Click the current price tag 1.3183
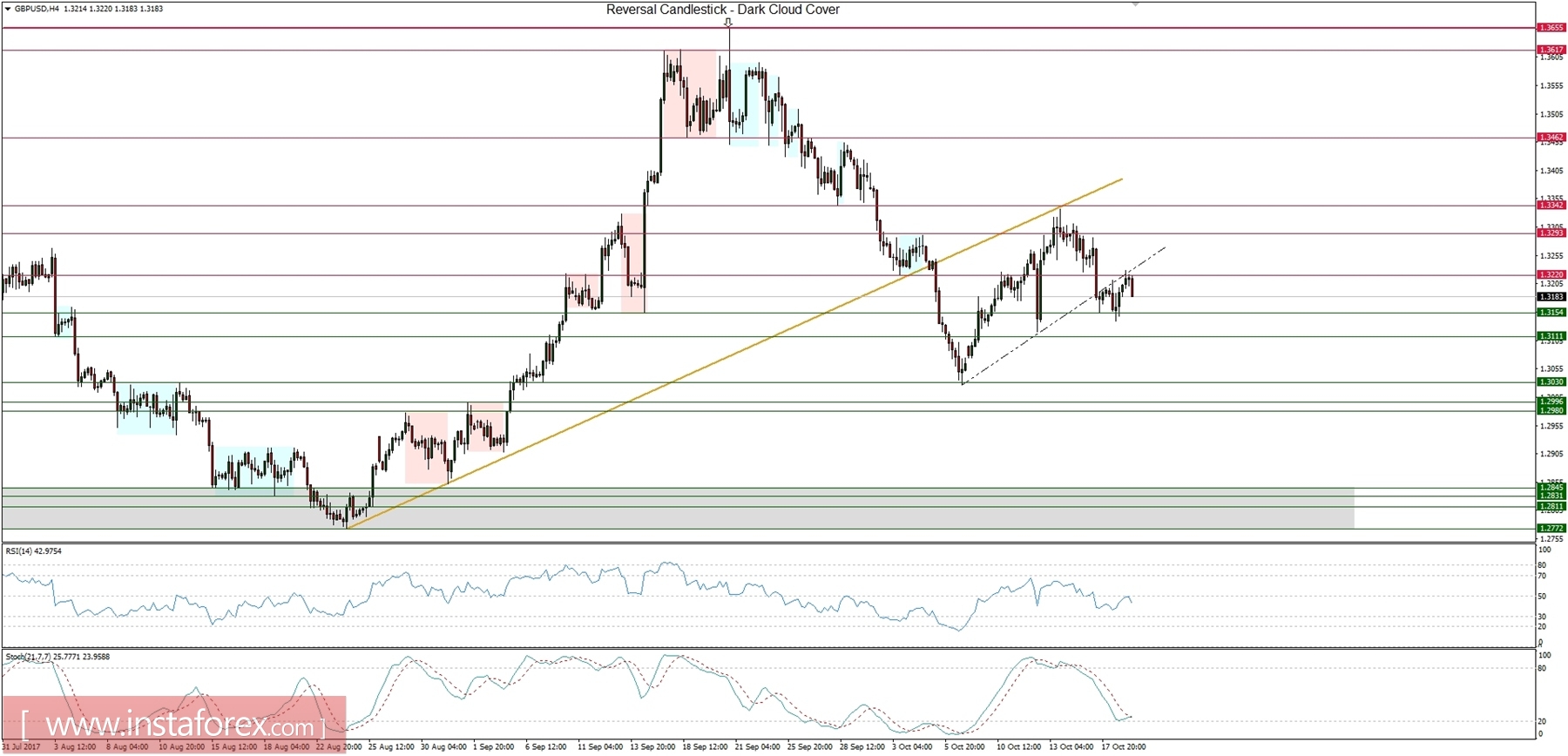 [x=1551, y=297]
